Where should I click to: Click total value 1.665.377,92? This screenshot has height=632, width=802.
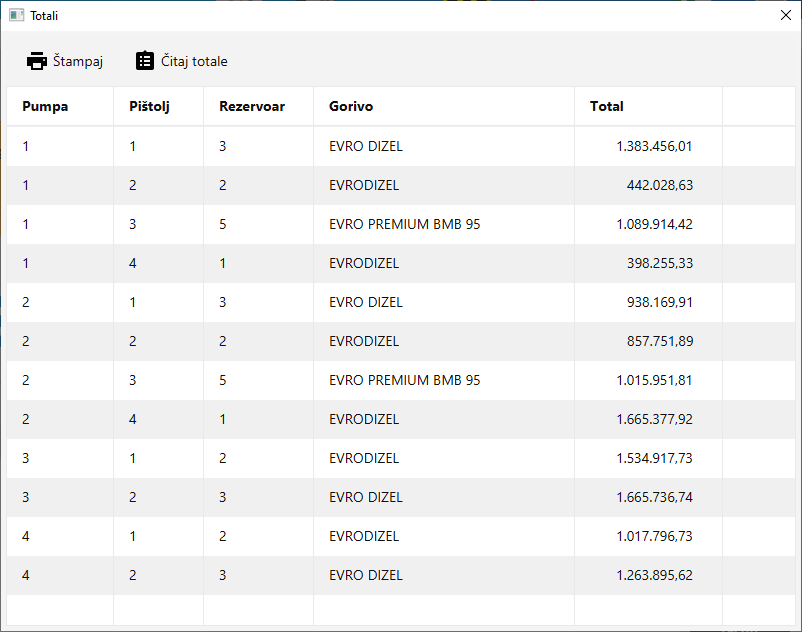(654, 419)
